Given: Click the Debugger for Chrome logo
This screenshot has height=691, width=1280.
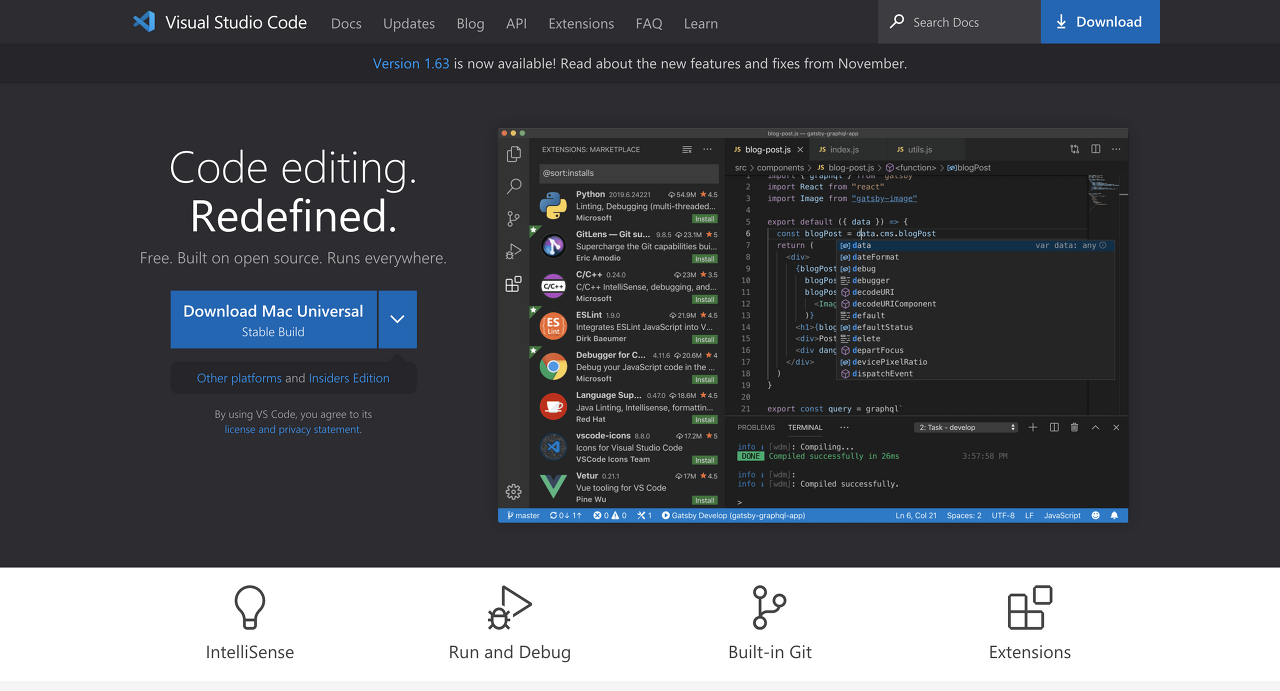Looking at the screenshot, I should click(553, 366).
